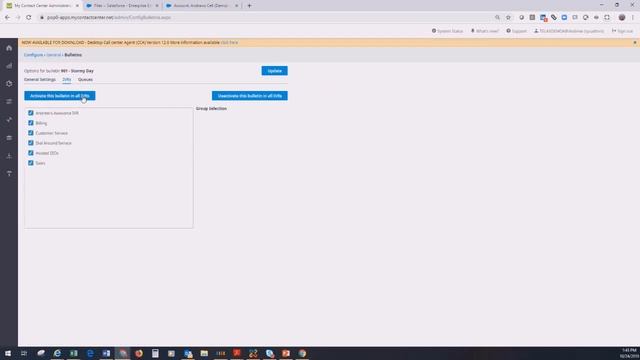Switch to the General Settings tab
Viewport: 640px width, 360px height.
(x=40, y=80)
